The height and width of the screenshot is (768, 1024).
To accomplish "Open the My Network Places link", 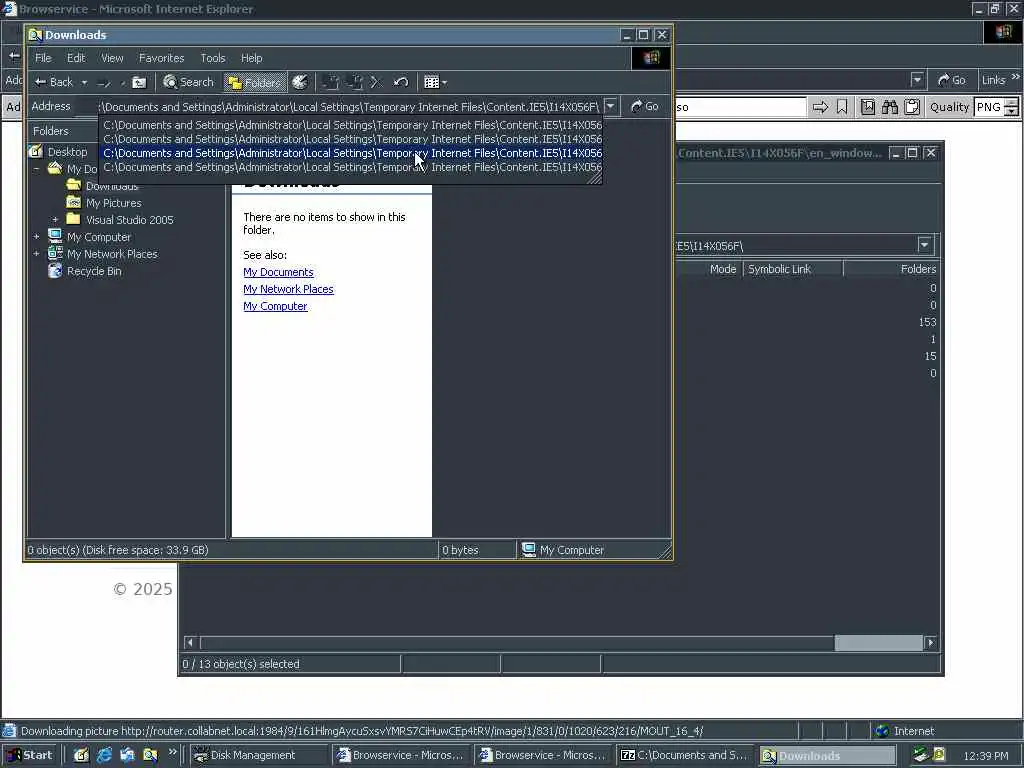I will coord(288,289).
